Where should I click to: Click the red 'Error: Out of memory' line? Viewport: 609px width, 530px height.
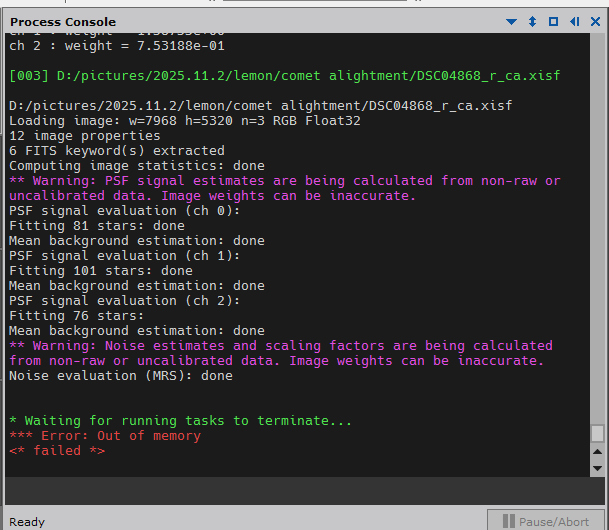(x=104, y=436)
